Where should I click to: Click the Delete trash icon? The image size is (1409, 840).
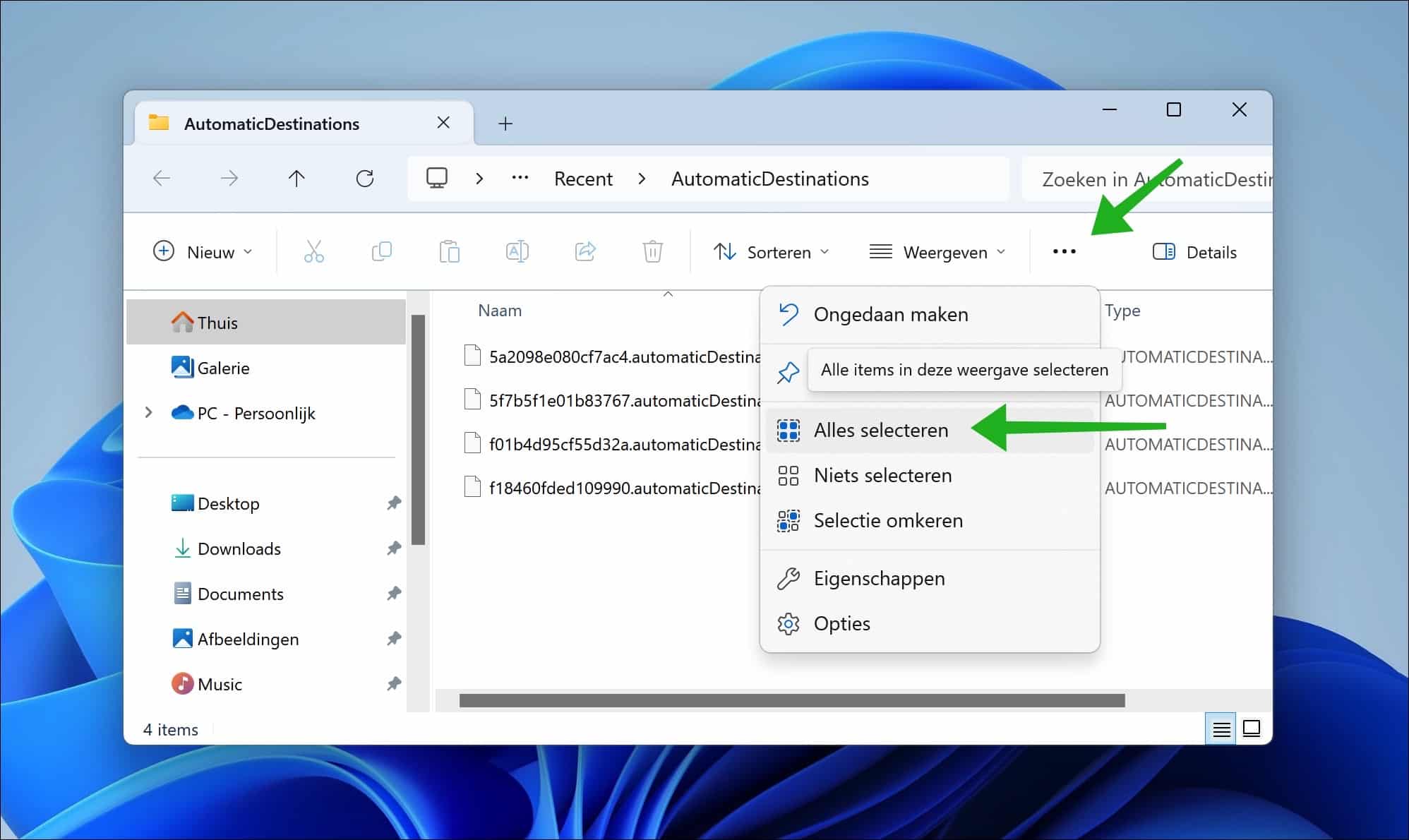coord(653,252)
